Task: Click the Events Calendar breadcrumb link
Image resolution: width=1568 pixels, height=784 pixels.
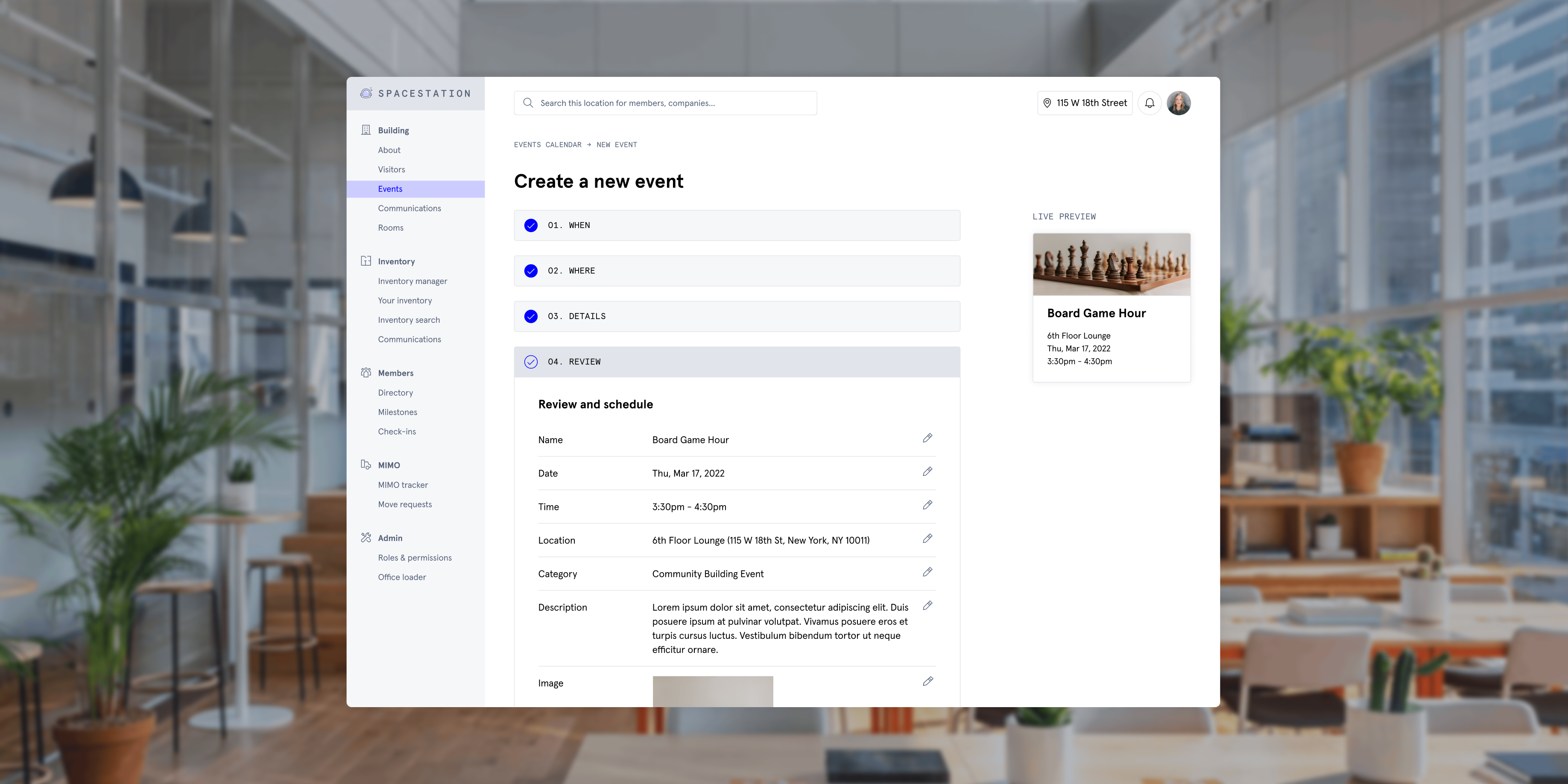Action: click(547, 145)
